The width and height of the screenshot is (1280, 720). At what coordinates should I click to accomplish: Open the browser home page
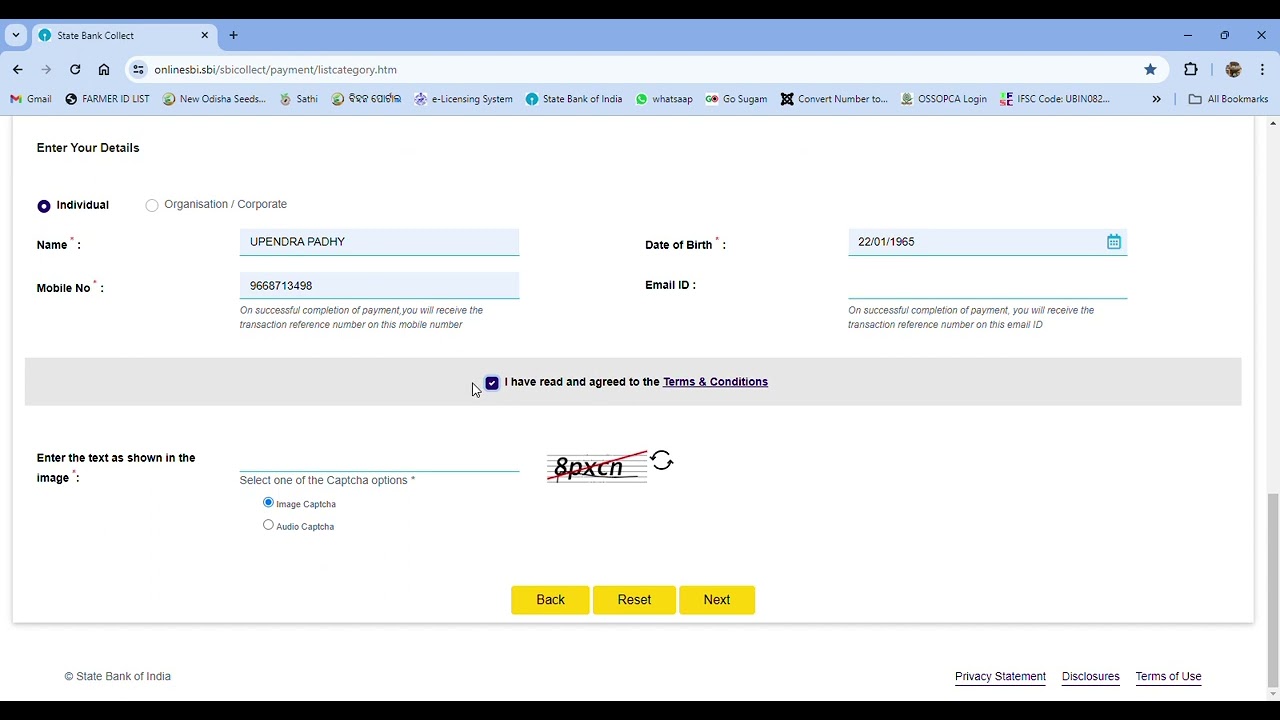[x=104, y=69]
